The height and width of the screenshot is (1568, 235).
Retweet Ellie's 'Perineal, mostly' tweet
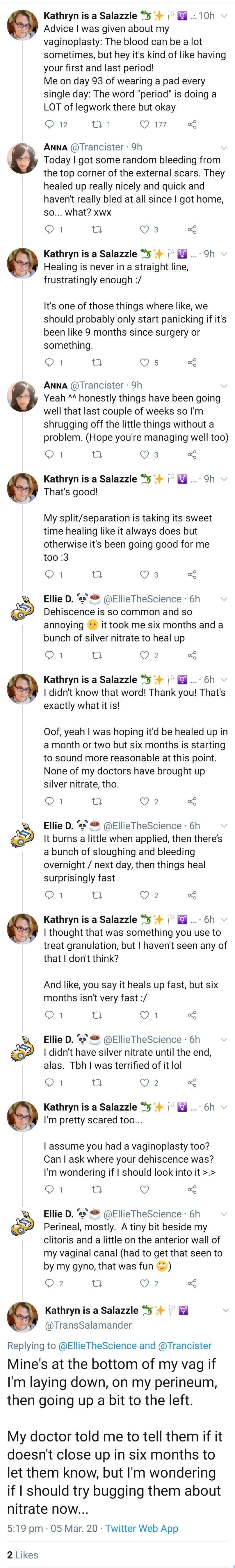[97, 1283]
